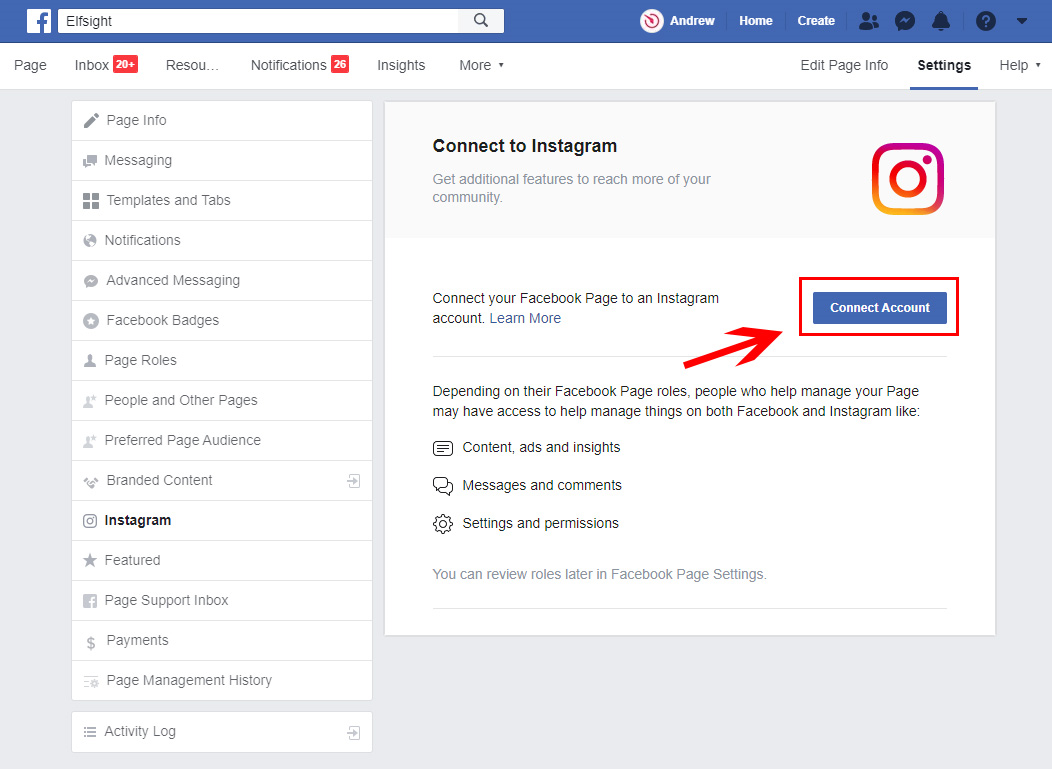1052x769 pixels.
Task: Click the Facebook icon beside Page Support Inbox
Action: [x=90, y=601]
